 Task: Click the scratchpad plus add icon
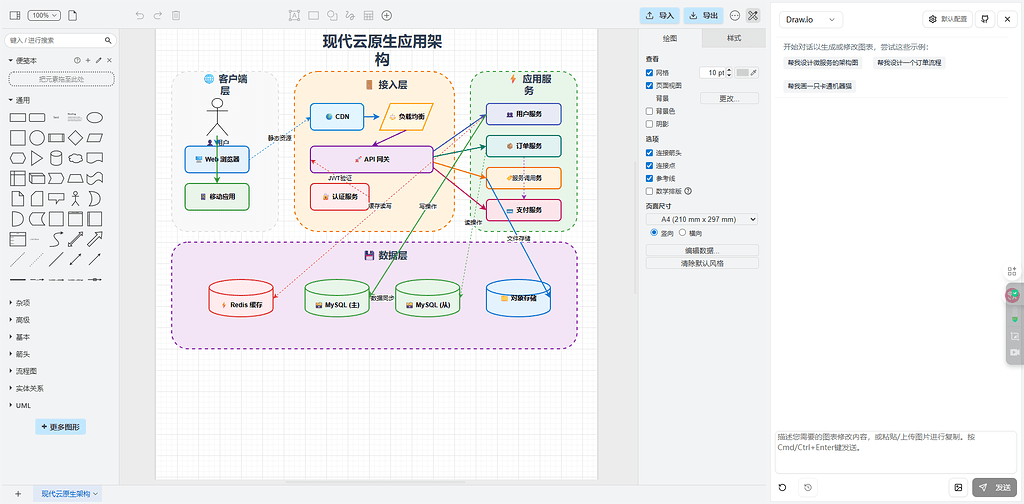click(x=88, y=60)
